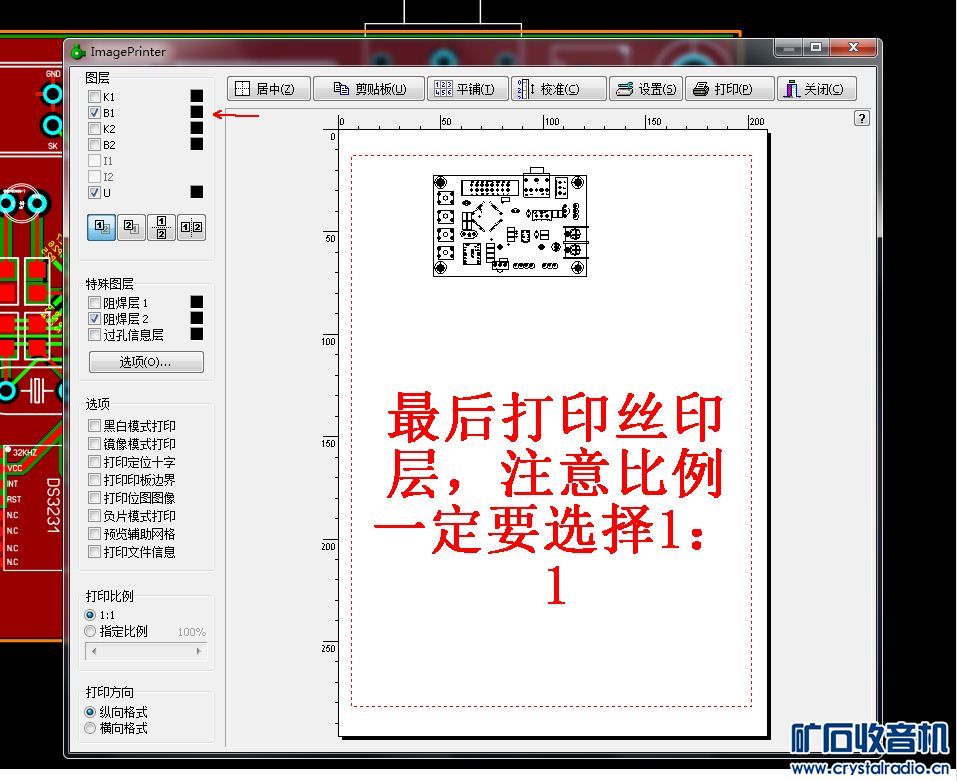Select 纵向格式 portrait orientation
This screenshot has width=957, height=781.
(90, 712)
